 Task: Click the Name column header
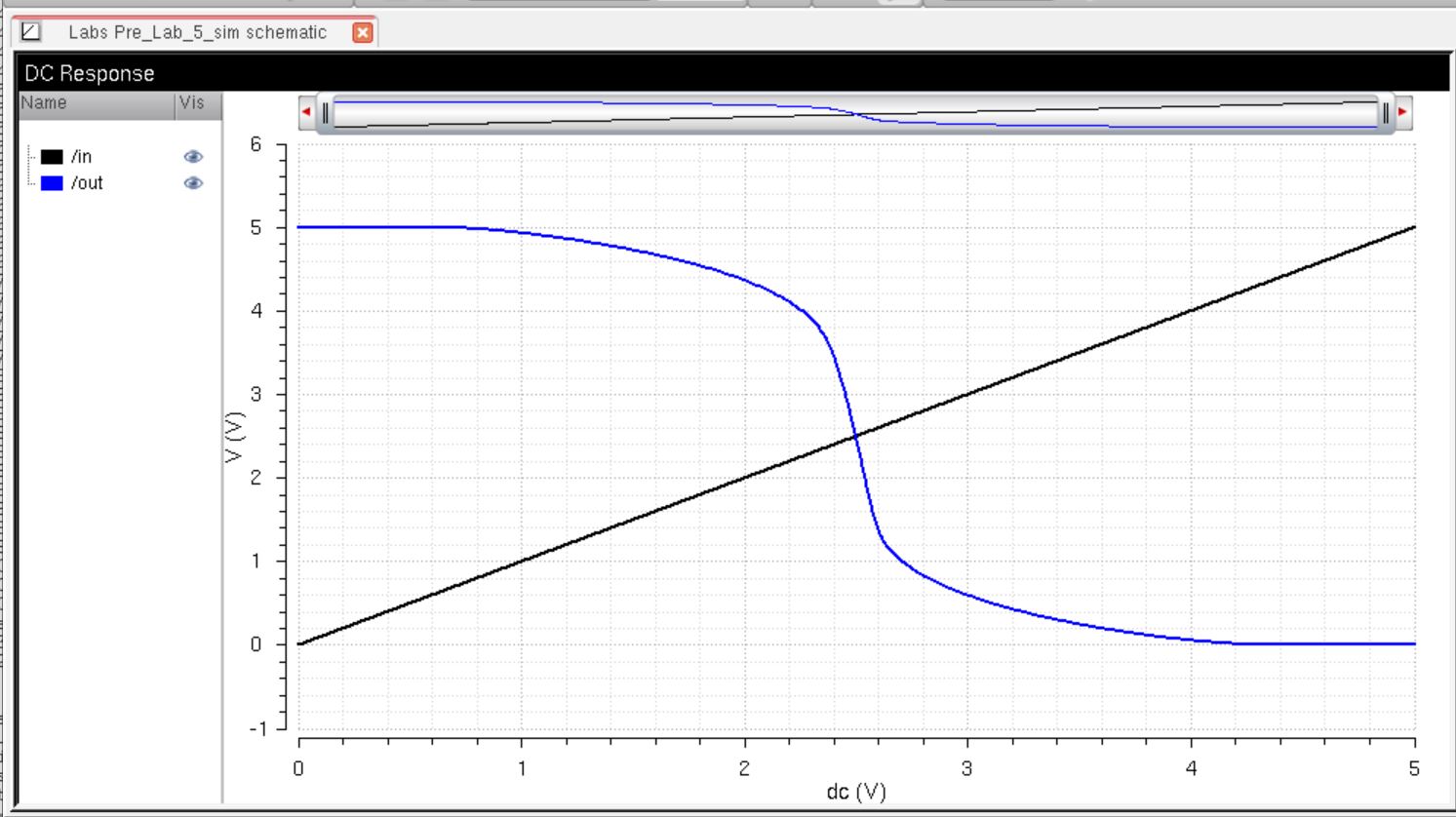pos(96,103)
